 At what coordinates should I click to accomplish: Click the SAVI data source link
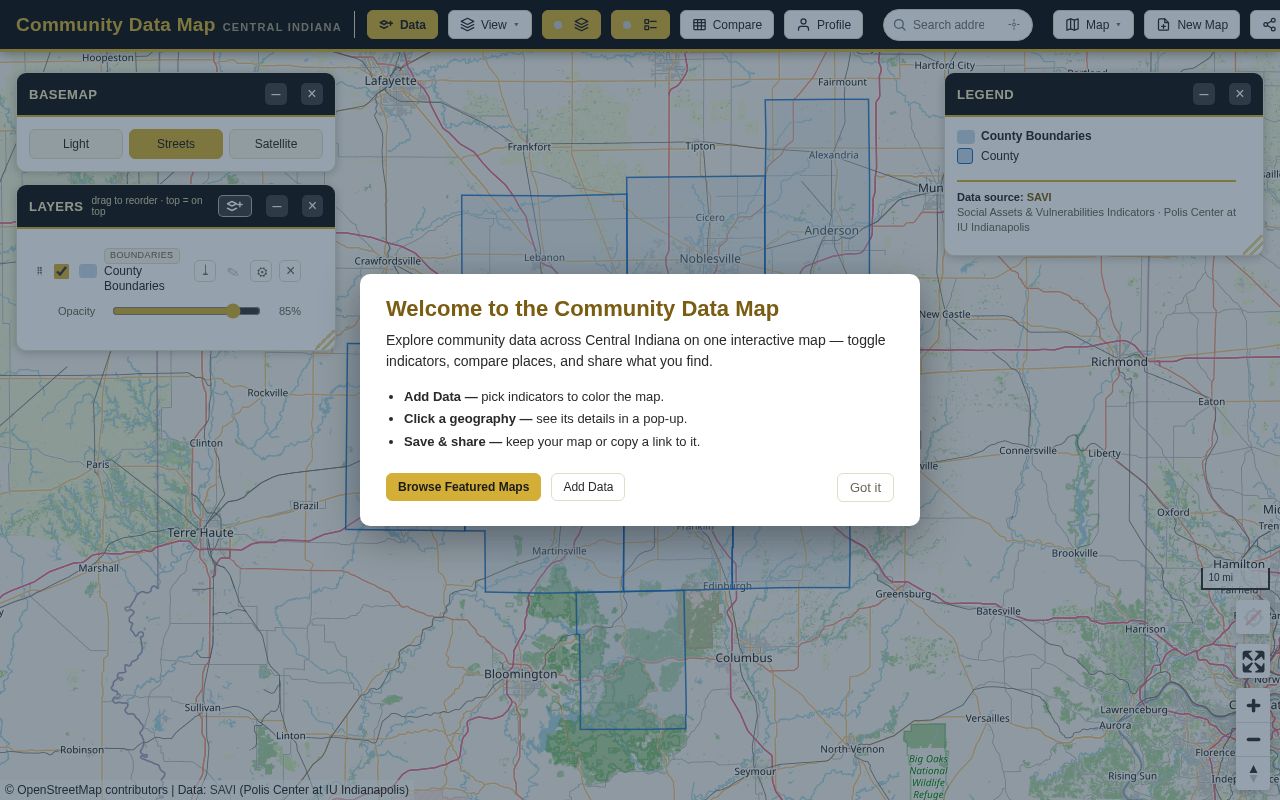pyautogui.click(x=1039, y=197)
